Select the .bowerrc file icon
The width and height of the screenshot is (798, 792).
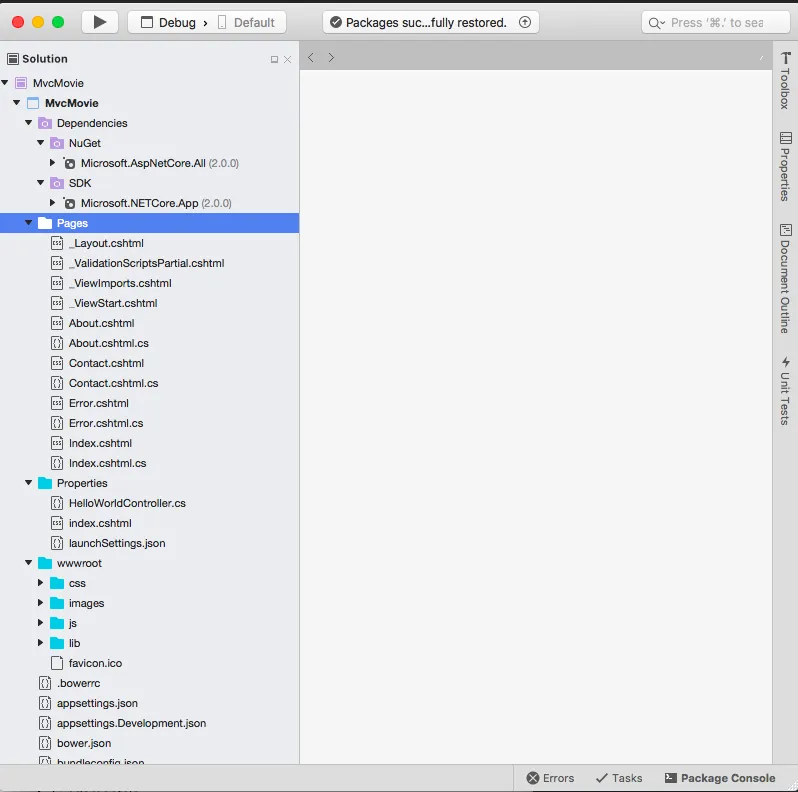tap(45, 683)
